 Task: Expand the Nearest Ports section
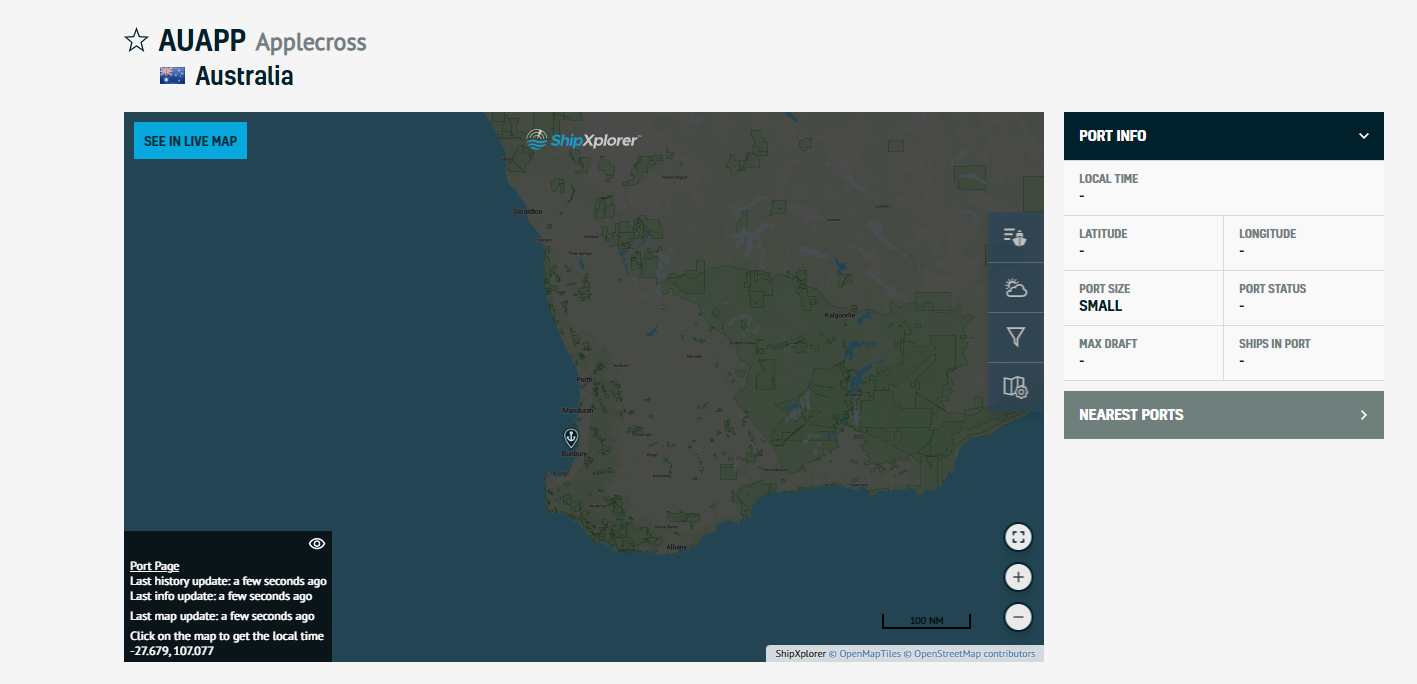[x=1224, y=415]
